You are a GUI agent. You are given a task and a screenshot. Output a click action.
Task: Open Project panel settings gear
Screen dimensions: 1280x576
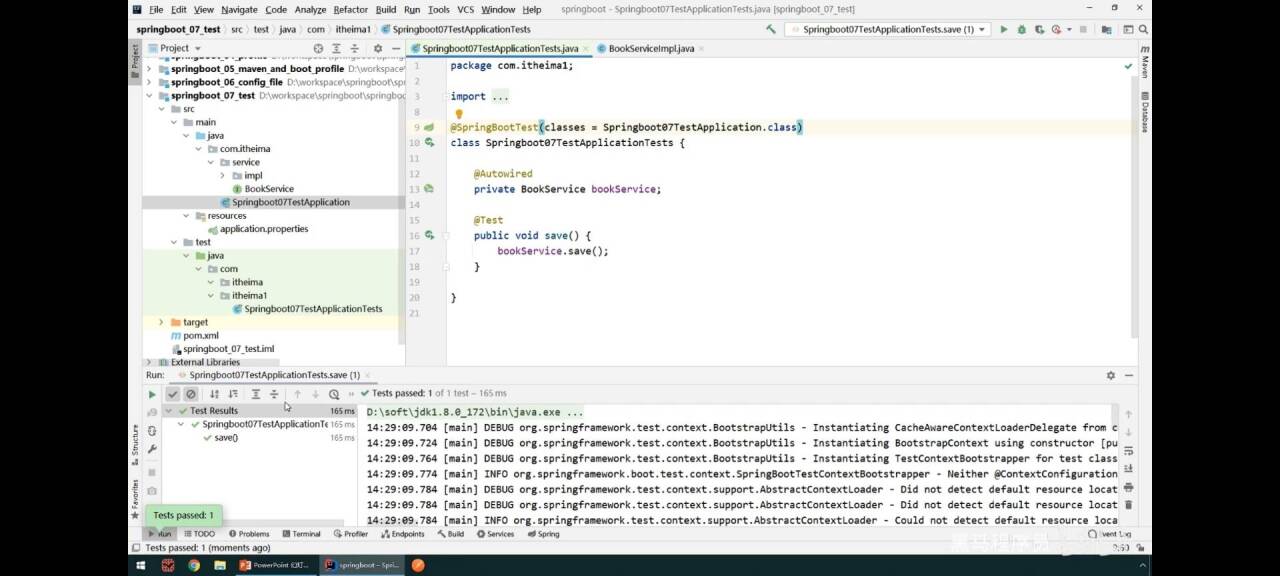(377, 48)
